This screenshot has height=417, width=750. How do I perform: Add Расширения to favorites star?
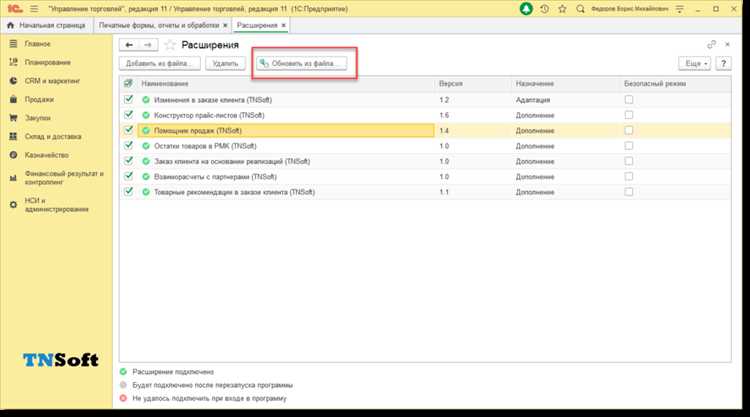[x=170, y=45]
